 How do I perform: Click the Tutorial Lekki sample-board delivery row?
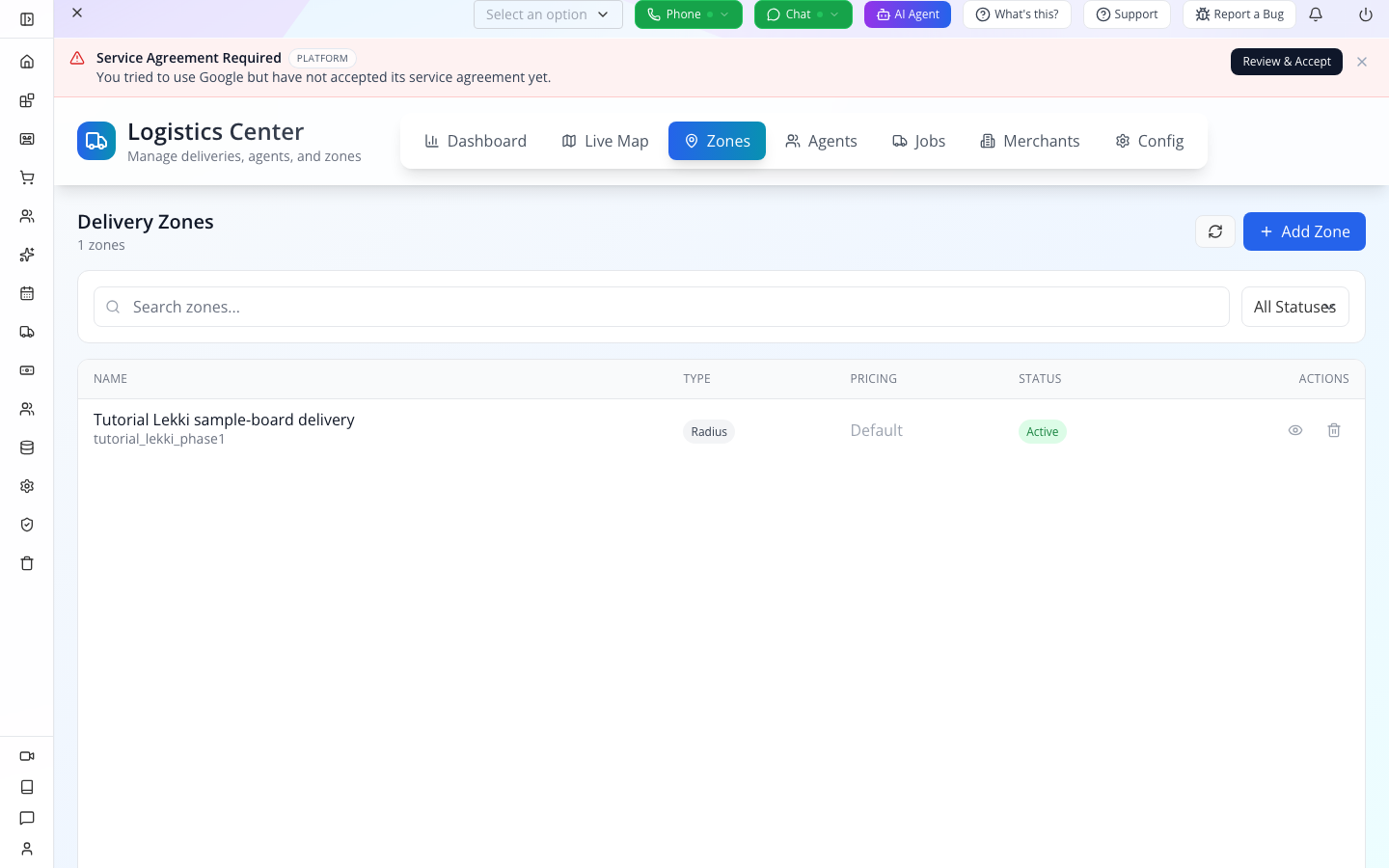722,429
